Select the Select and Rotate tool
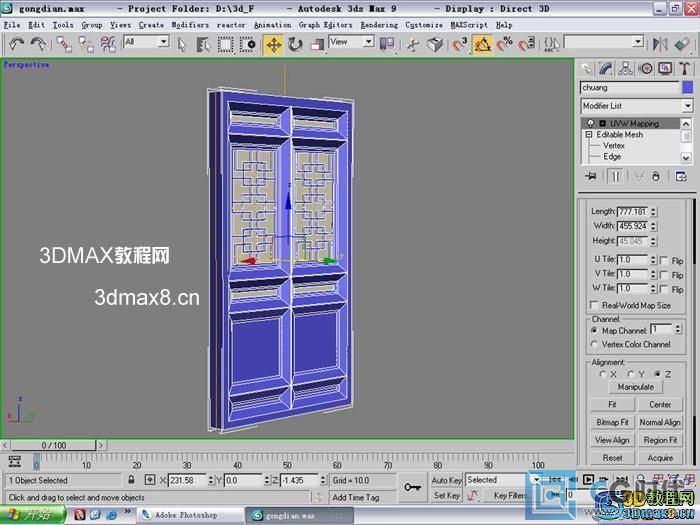700x525 pixels. click(x=295, y=44)
